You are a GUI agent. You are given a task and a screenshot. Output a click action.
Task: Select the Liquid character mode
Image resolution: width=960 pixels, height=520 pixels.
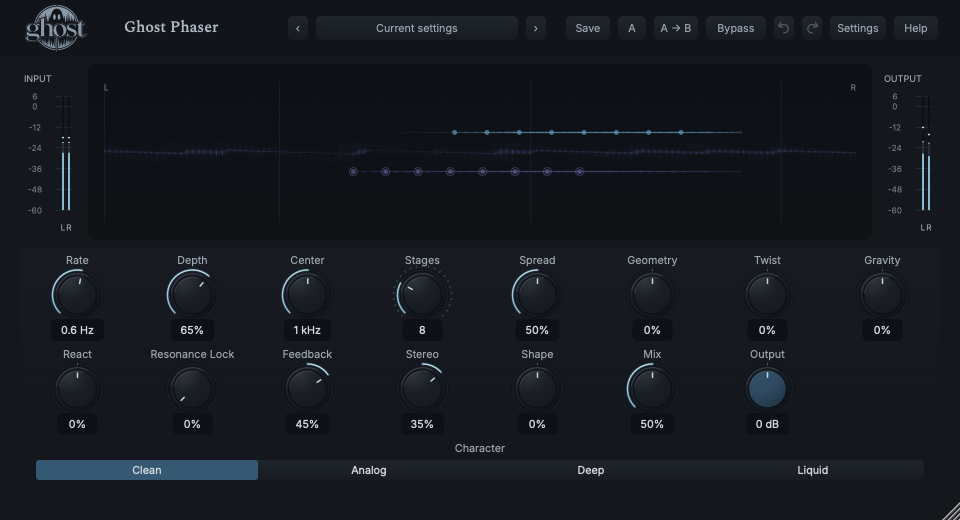pos(812,470)
